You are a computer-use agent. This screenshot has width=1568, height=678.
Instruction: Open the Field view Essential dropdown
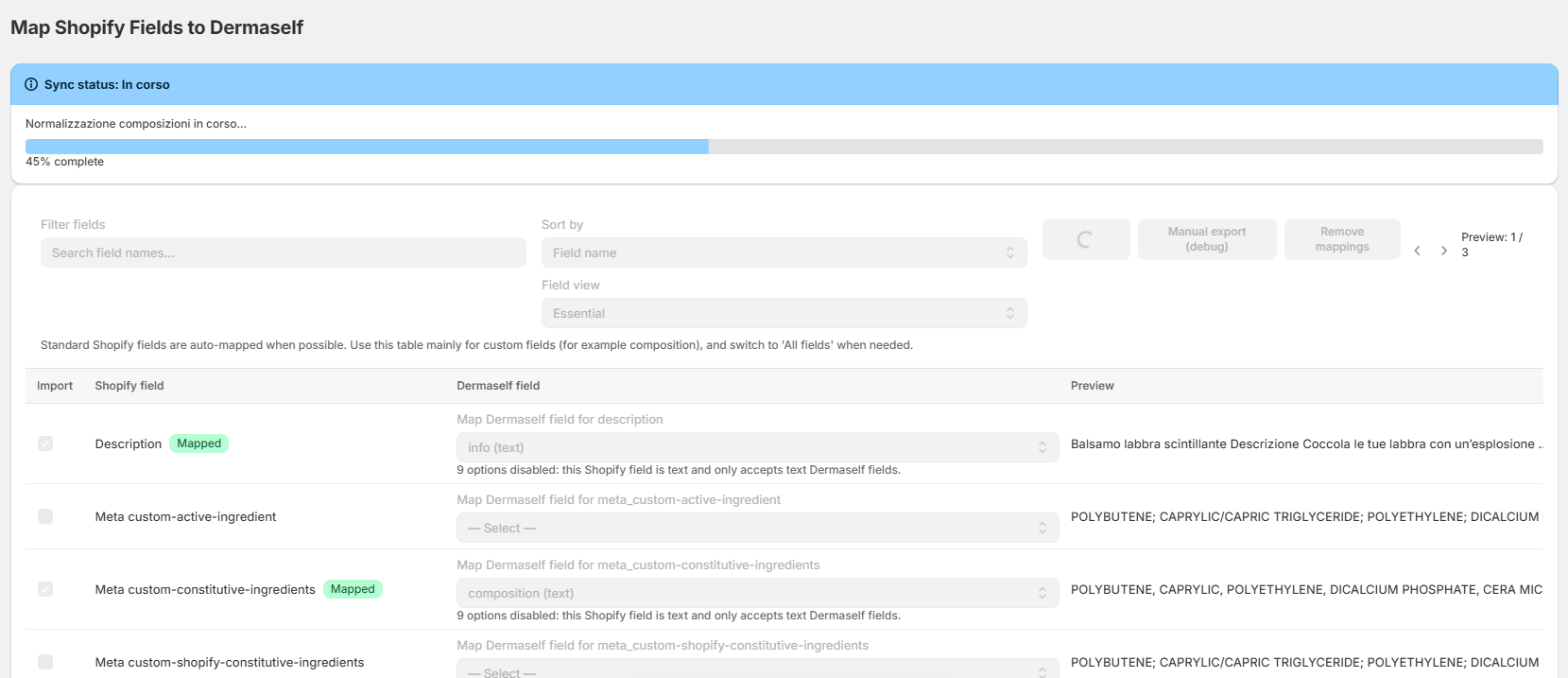pyautogui.click(x=784, y=313)
